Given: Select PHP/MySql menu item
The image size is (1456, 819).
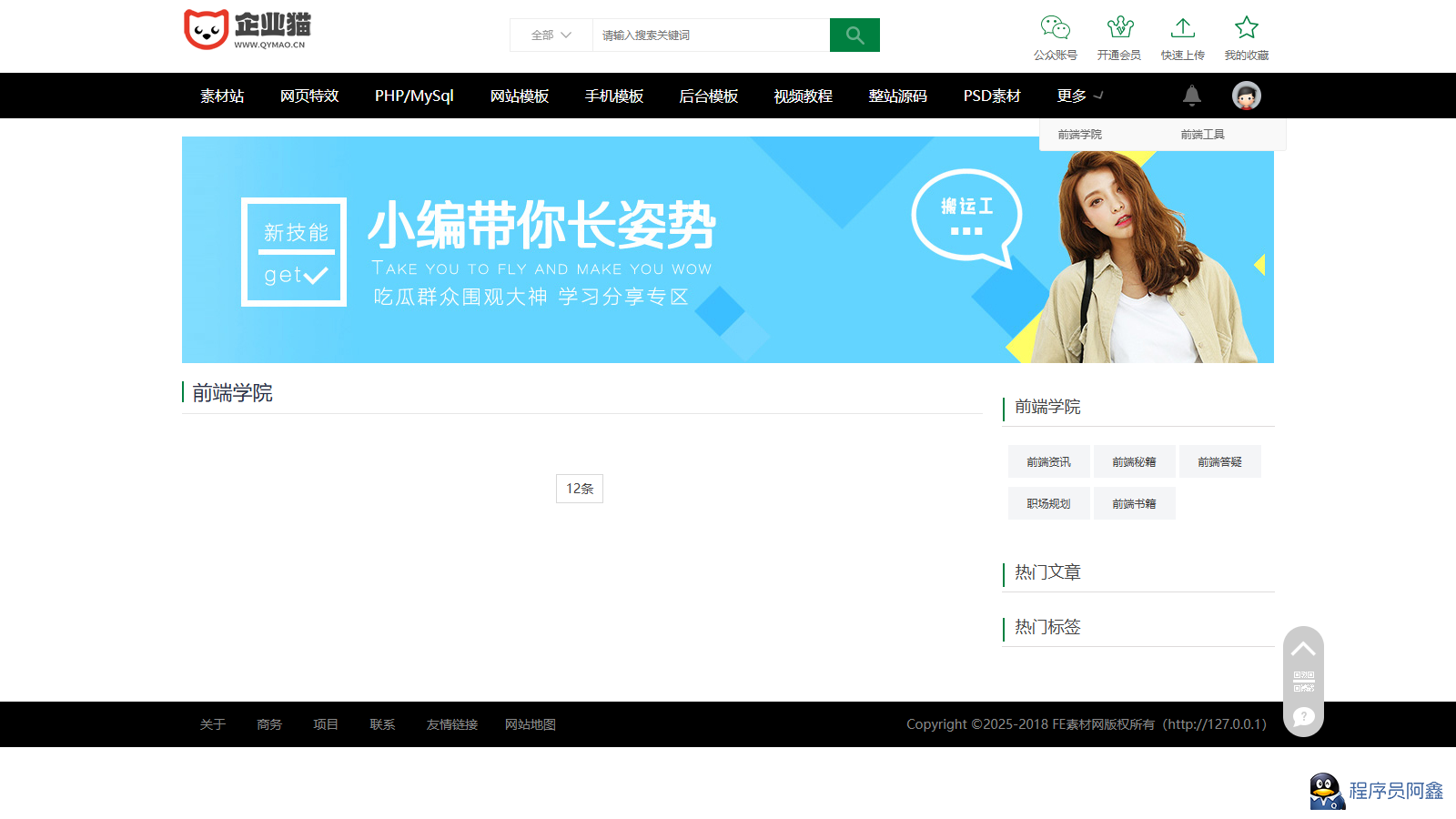Looking at the screenshot, I should coord(414,96).
